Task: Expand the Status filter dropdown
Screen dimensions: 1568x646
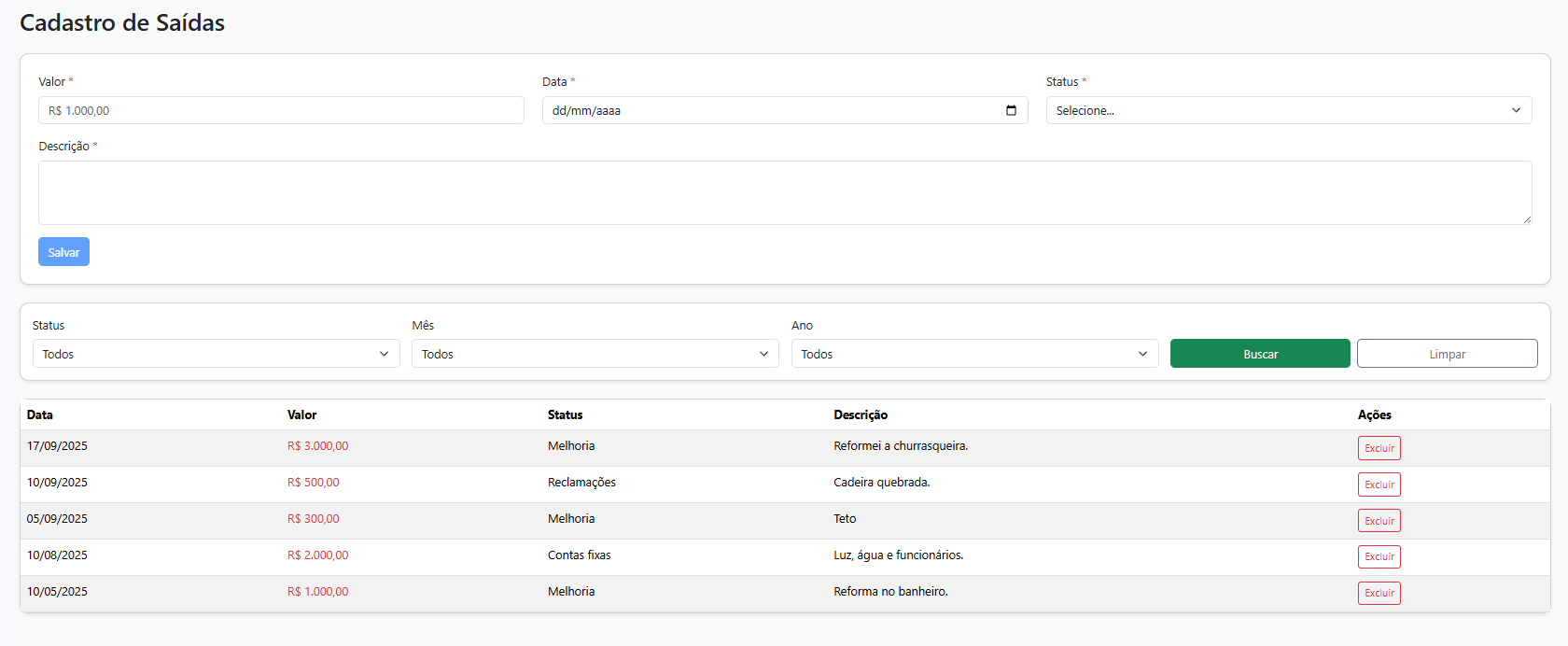Action: pyautogui.click(x=216, y=354)
